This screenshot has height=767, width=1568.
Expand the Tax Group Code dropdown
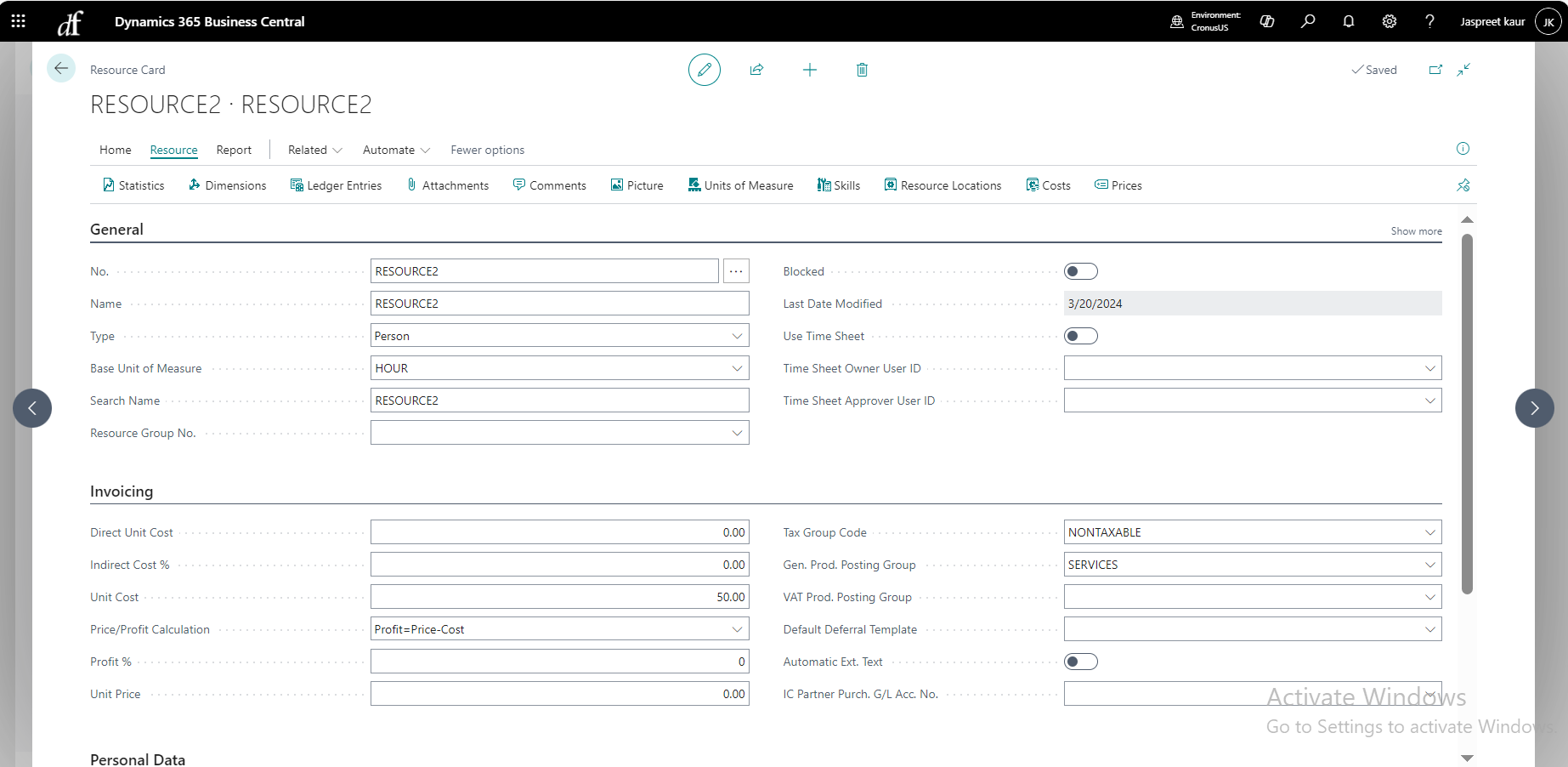(1429, 532)
